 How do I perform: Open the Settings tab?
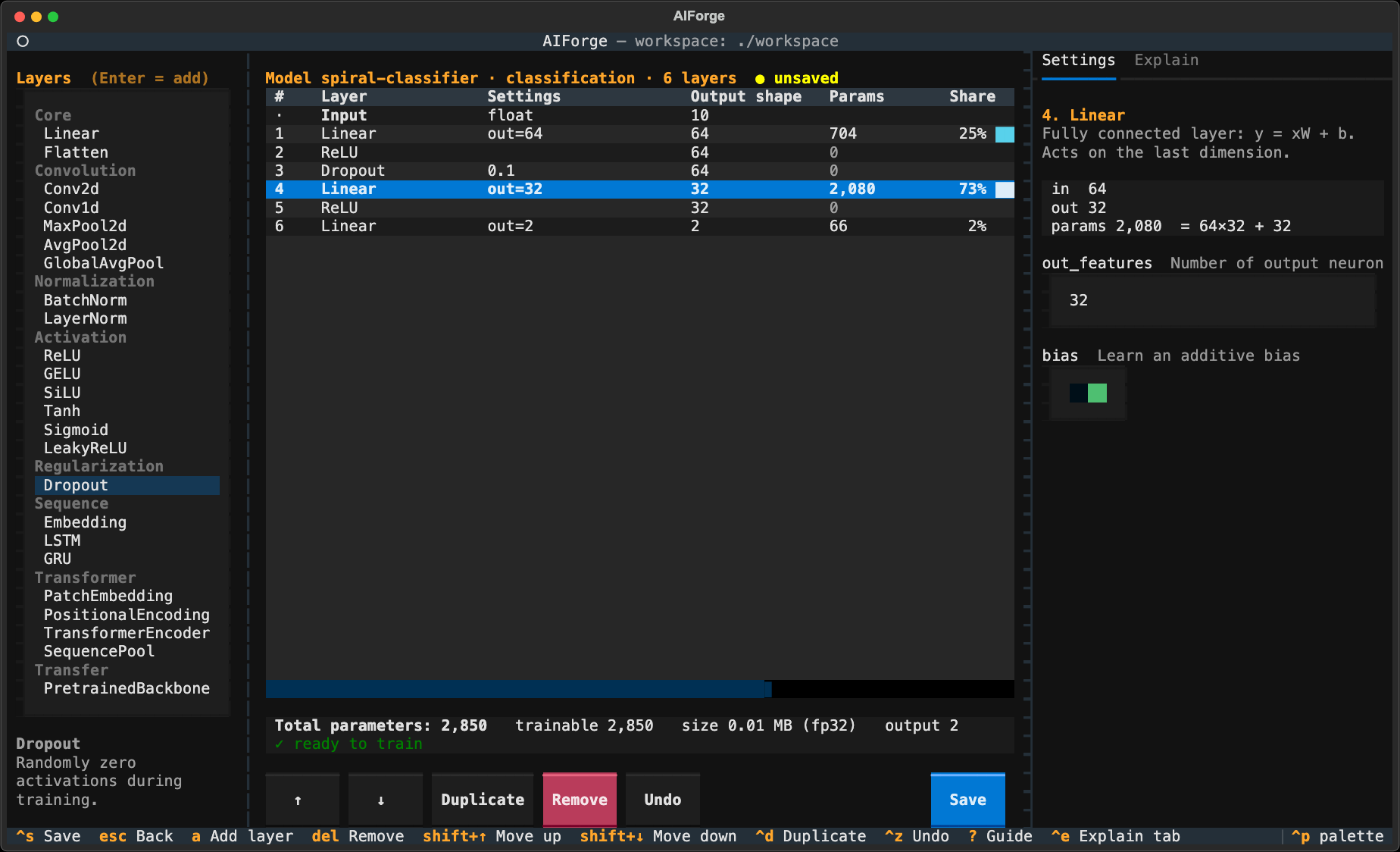(1078, 60)
